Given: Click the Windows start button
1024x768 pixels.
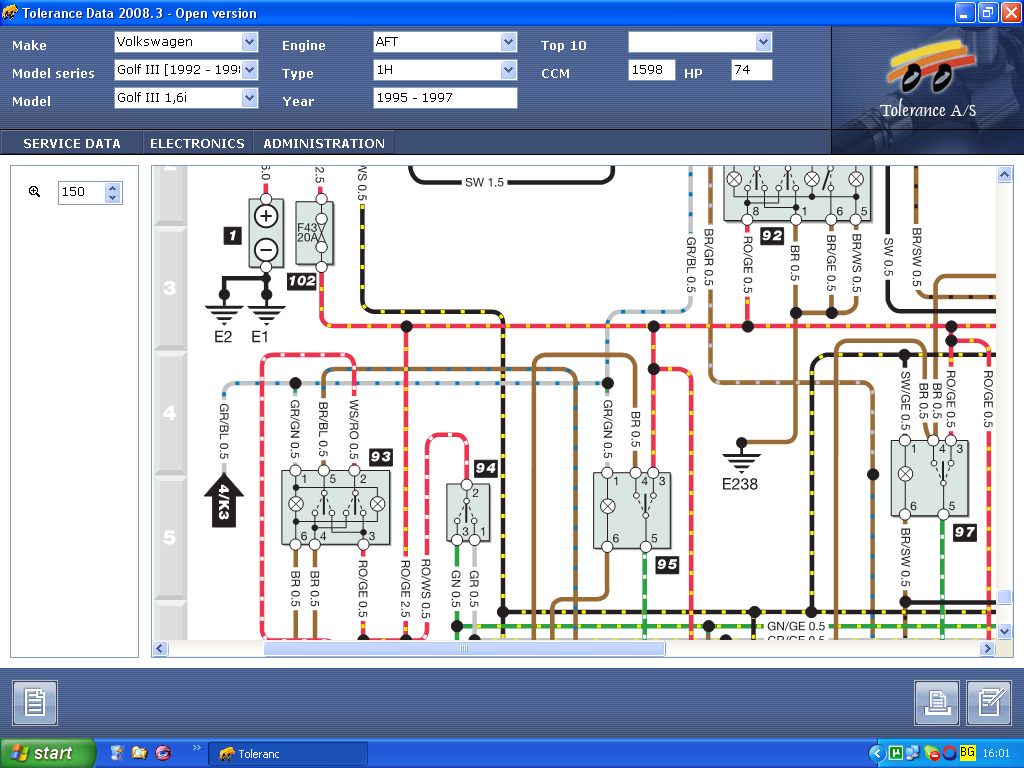Looking at the screenshot, I should tap(48, 753).
